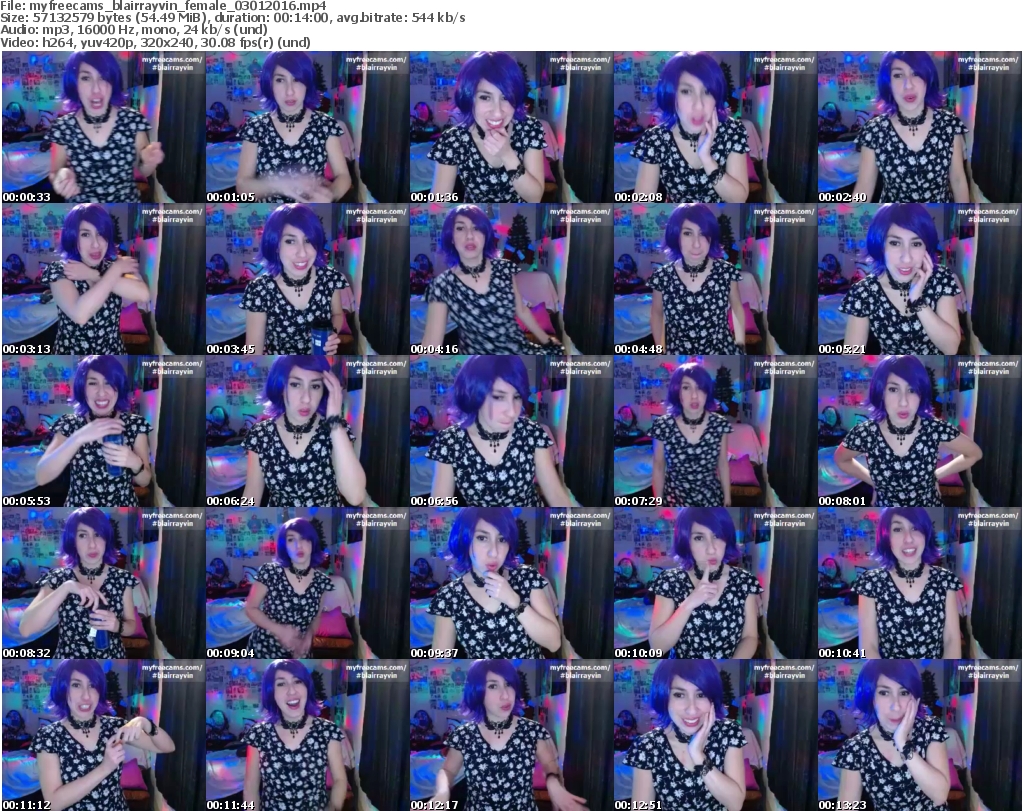Click the "File: myfreecams_blairrayvin_female_03012016.mp4" header line

point(163,6)
